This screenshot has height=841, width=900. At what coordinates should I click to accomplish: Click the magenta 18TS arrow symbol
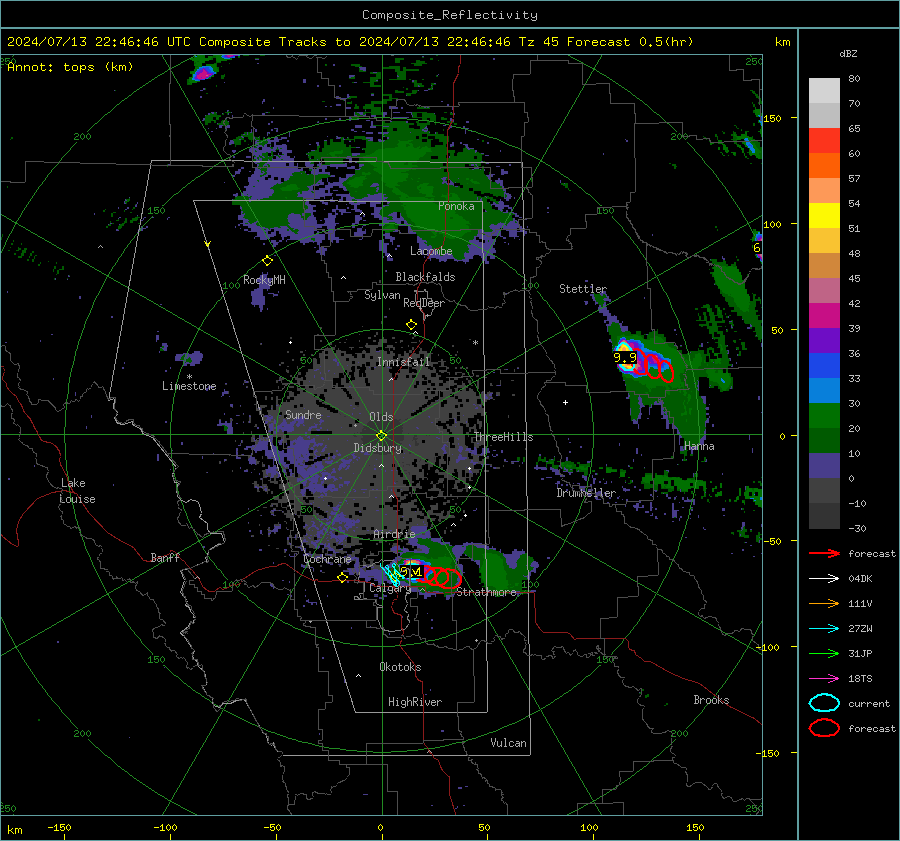coord(824,679)
